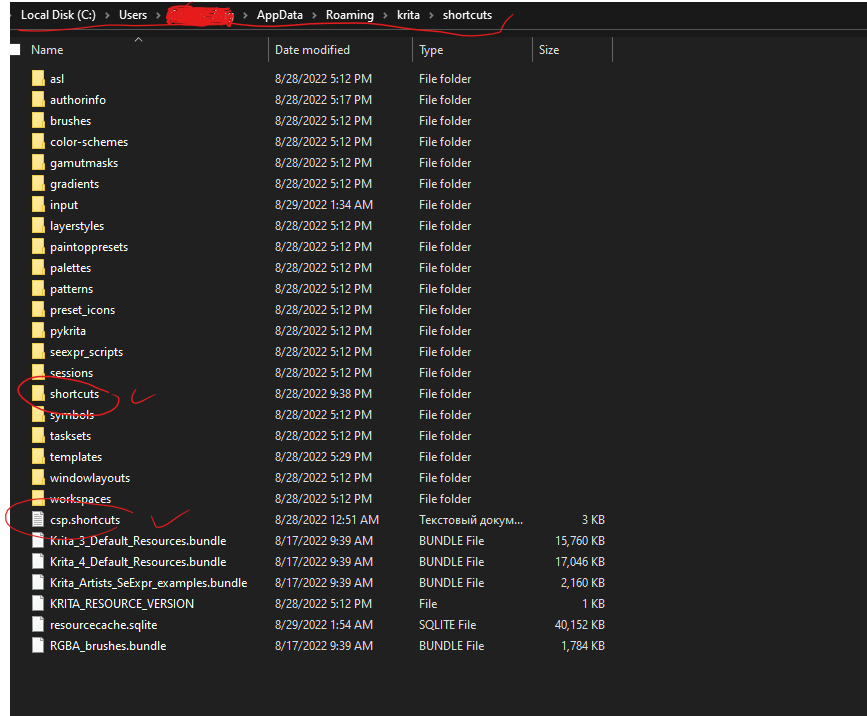The image size is (867, 716).
Task: Select the Krita_Artists_SeExpr_examples.bundle file
Action: pos(148,583)
